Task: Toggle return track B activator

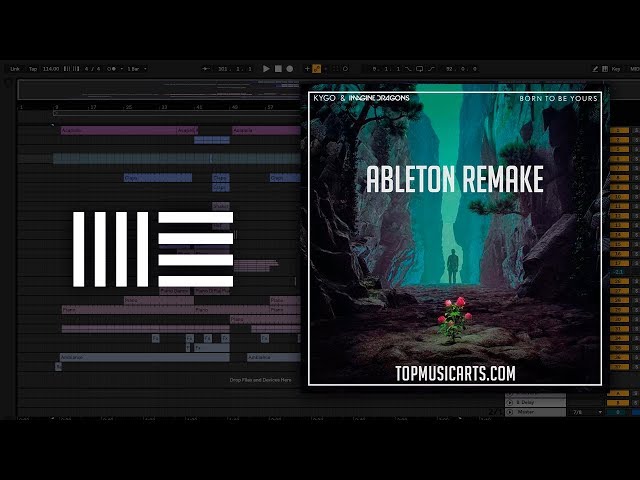Action: [x=618, y=403]
